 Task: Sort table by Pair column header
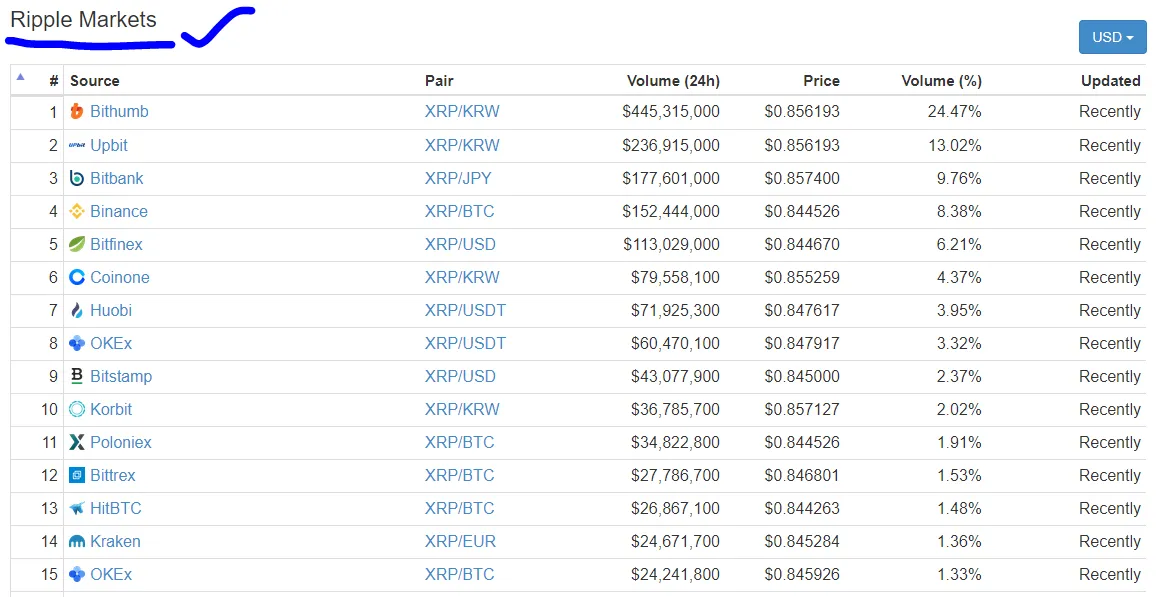(439, 81)
